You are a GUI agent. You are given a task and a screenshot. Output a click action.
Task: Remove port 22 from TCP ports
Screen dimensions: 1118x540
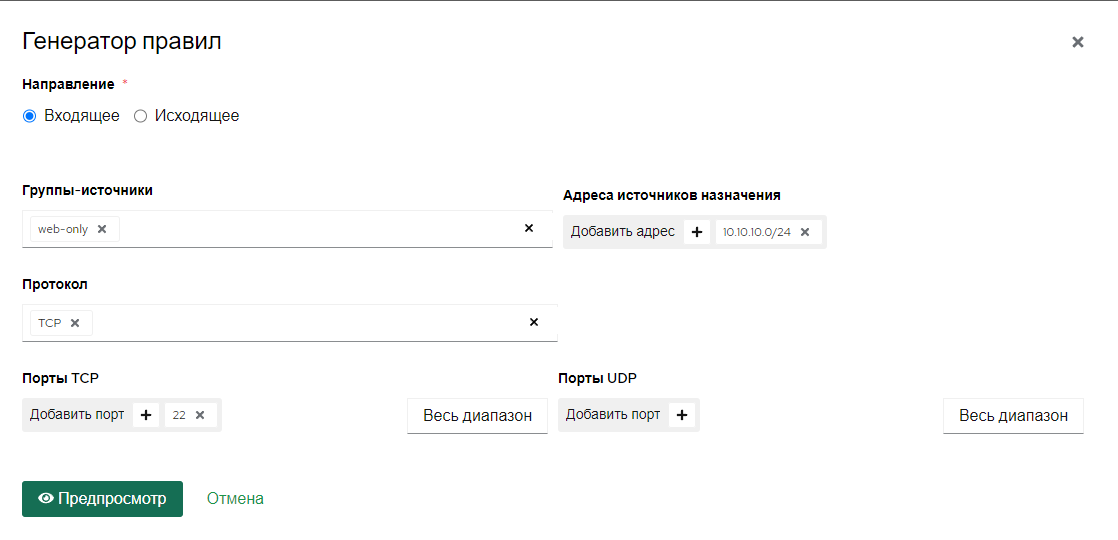(x=200, y=415)
